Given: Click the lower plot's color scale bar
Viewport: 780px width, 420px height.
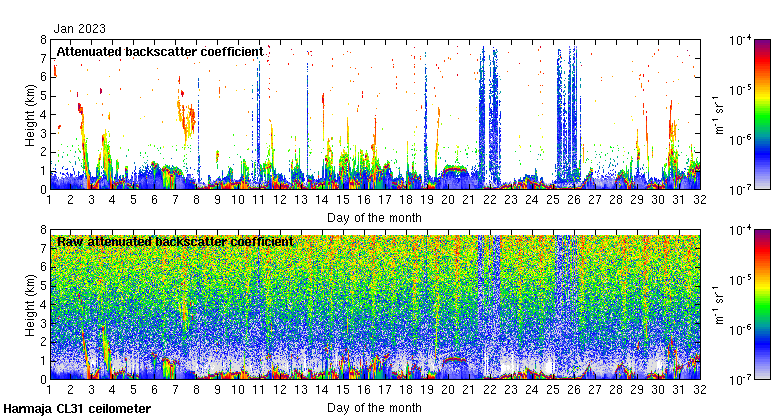Looking at the screenshot, I should (x=763, y=305).
